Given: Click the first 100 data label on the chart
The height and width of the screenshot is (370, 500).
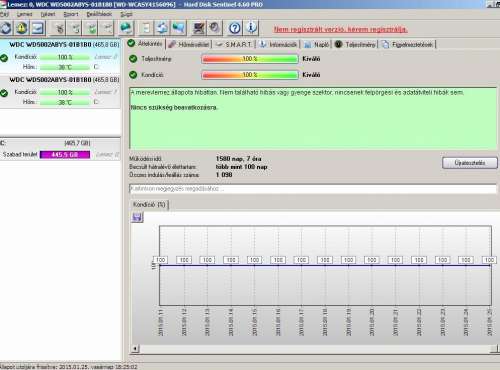Looking at the screenshot, I should (161, 260).
